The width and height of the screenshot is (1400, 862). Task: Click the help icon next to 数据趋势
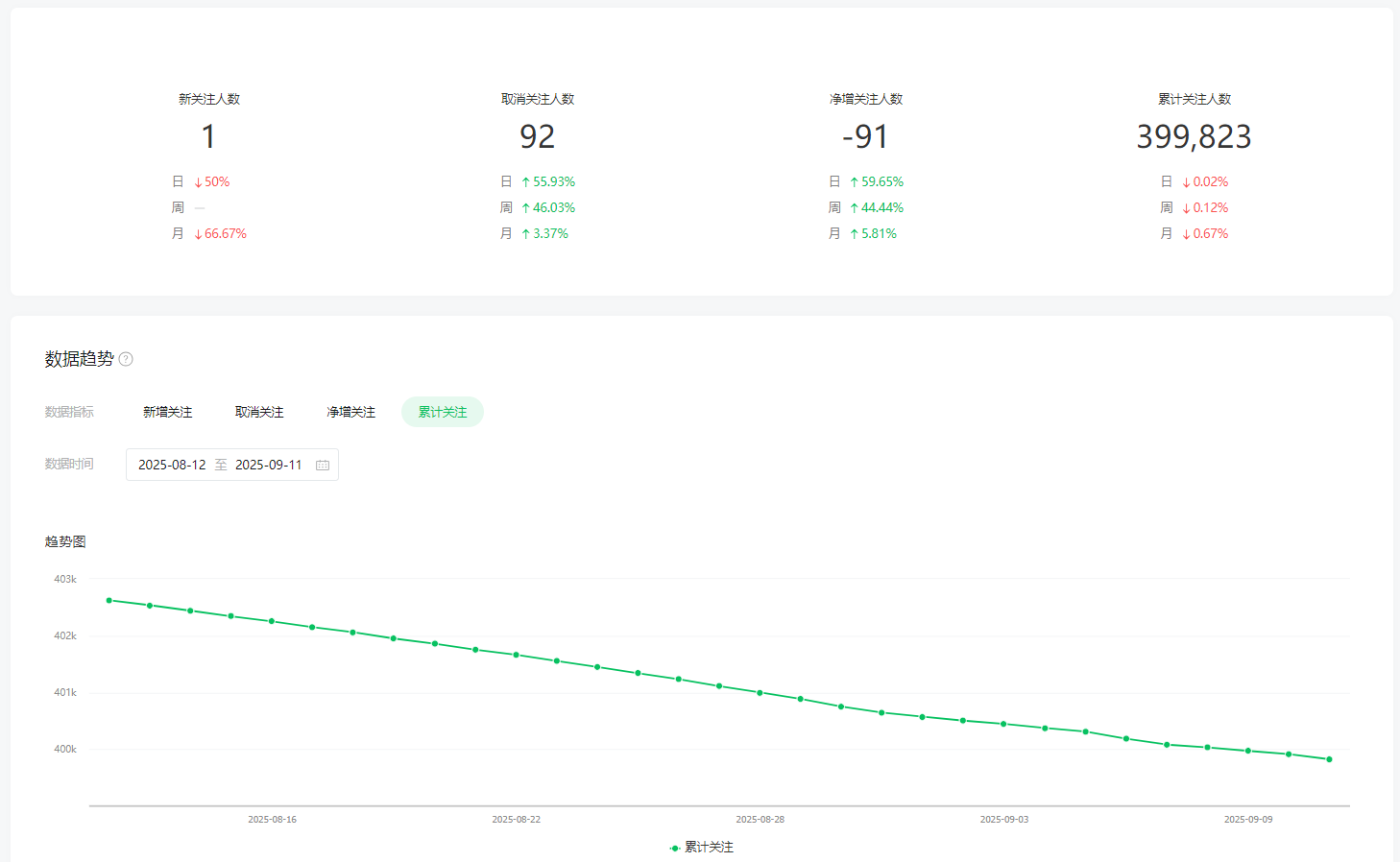click(x=126, y=359)
